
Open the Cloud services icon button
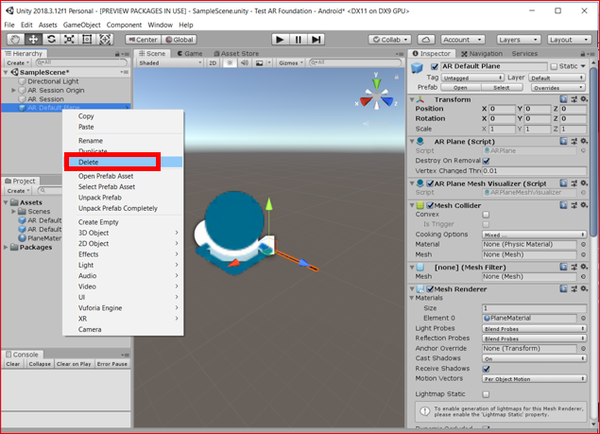pos(426,39)
